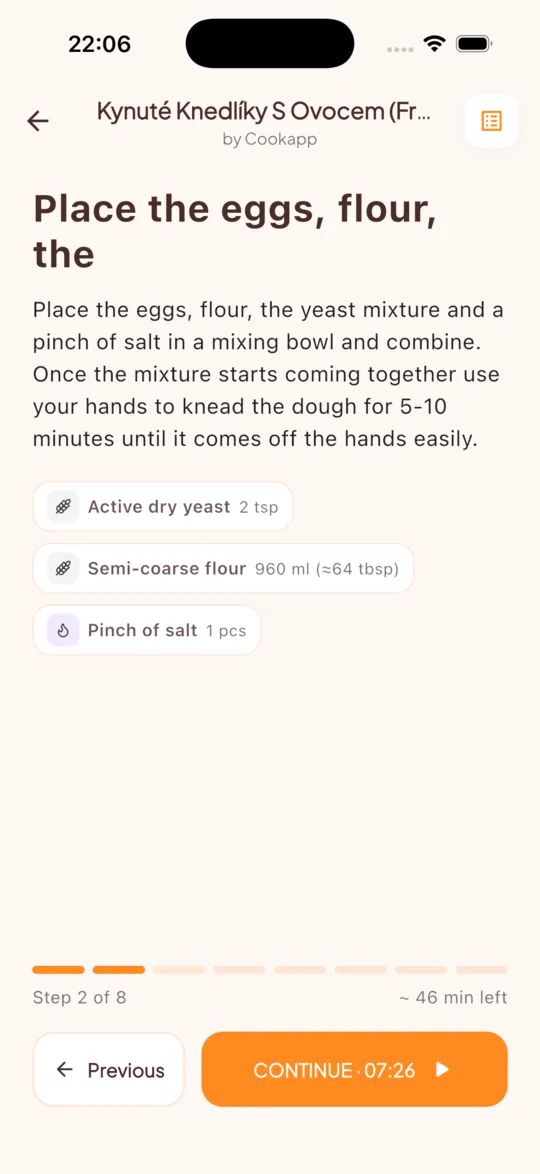Image resolution: width=540 pixels, height=1174 pixels.
Task: Tap the recipe title Kynuté Knedlíky S Ovocem
Action: coord(264,112)
